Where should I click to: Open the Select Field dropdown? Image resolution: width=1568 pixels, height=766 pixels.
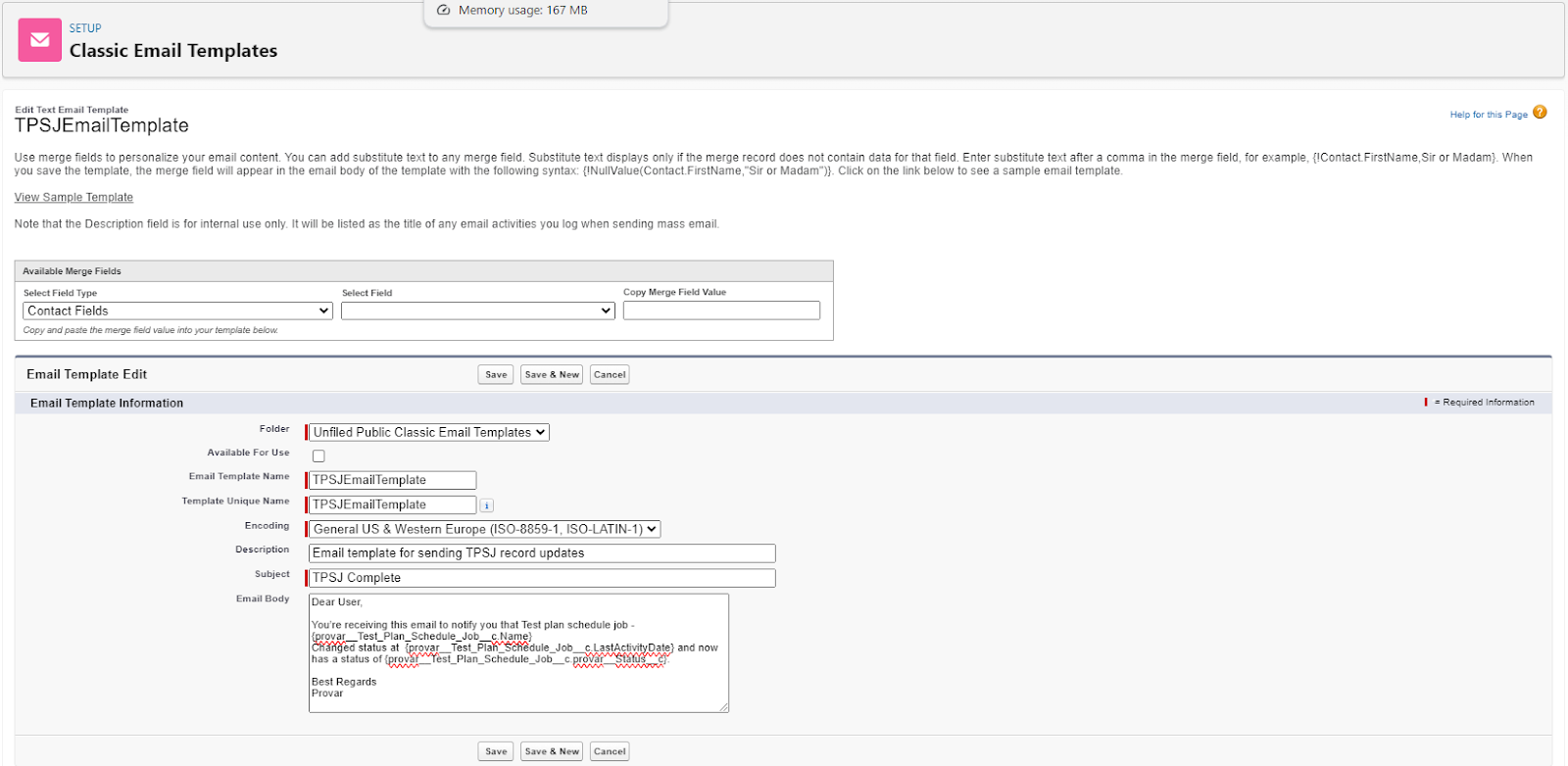click(477, 311)
